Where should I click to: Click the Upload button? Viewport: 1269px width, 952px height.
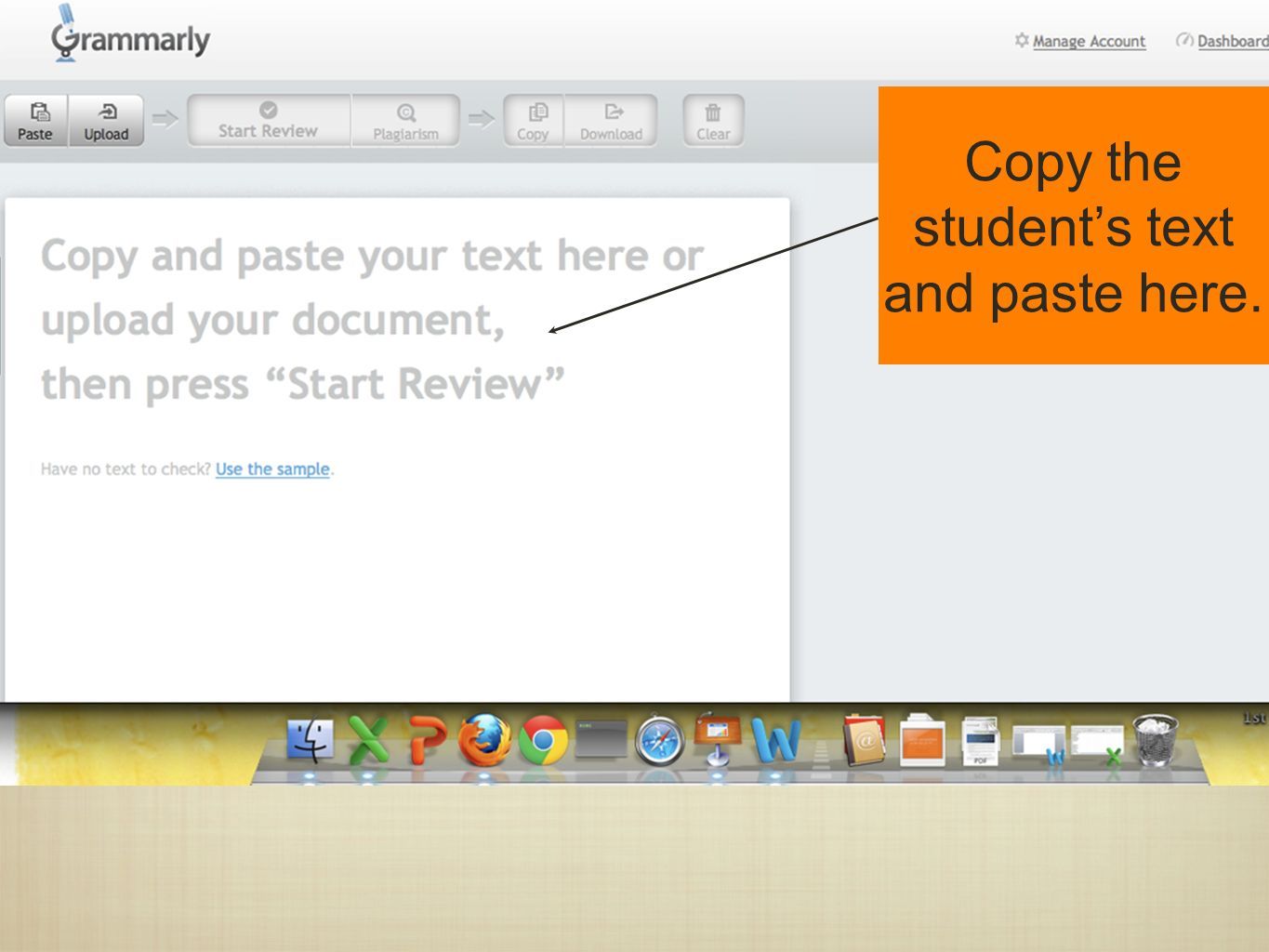[x=106, y=121]
